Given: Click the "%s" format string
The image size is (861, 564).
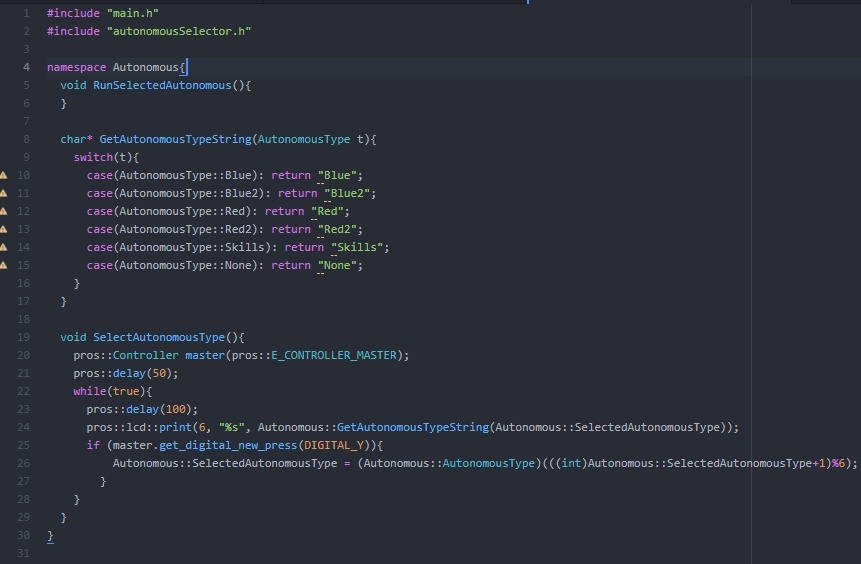Looking at the screenshot, I should [x=231, y=427].
